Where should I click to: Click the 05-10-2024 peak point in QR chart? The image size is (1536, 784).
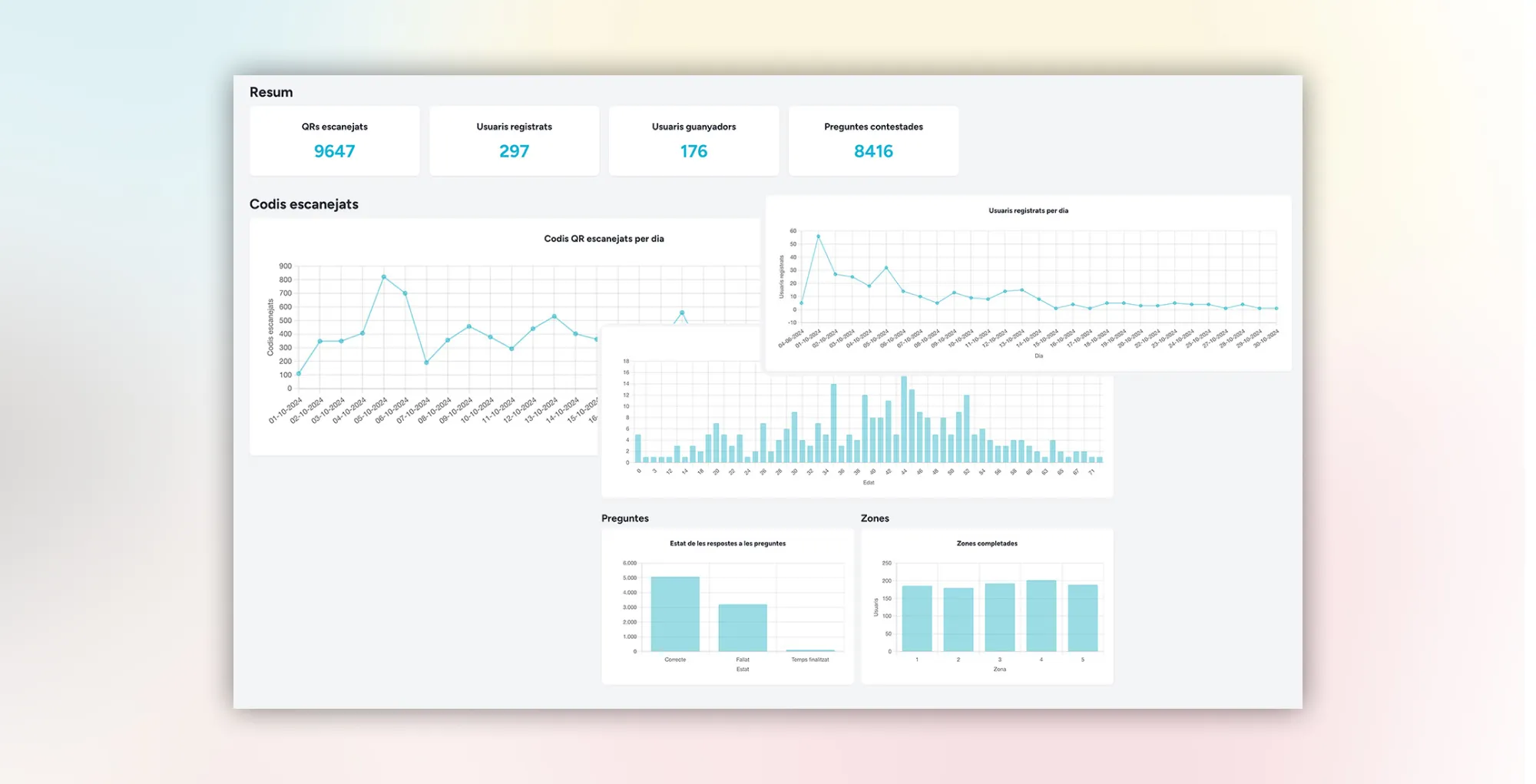pos(384,277)
